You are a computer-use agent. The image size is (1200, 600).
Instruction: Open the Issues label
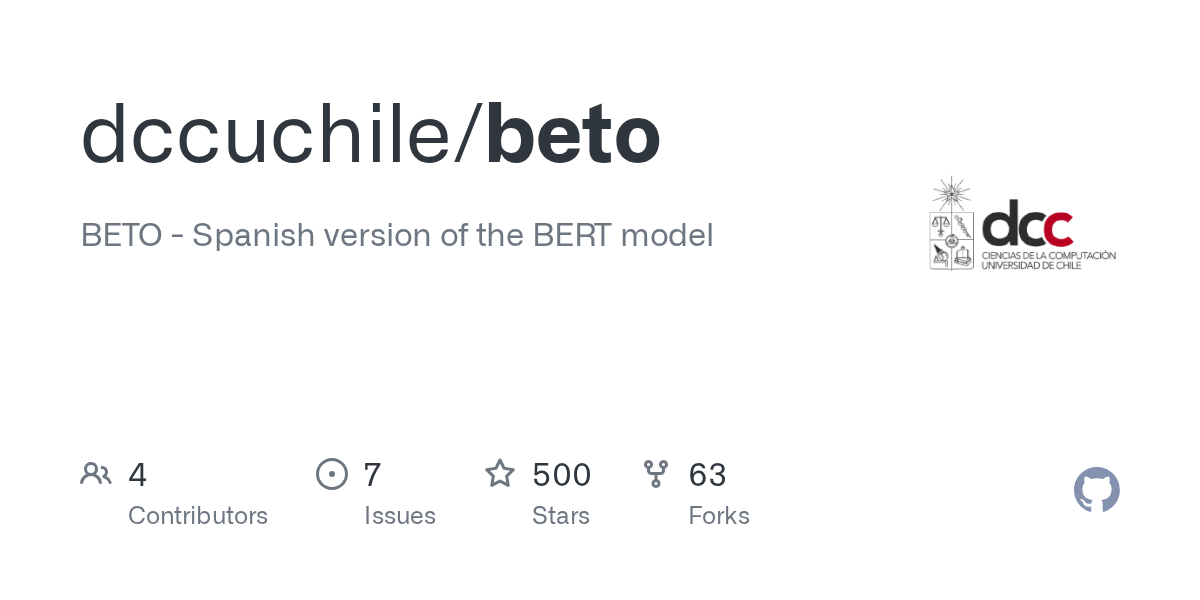point(400,516)
